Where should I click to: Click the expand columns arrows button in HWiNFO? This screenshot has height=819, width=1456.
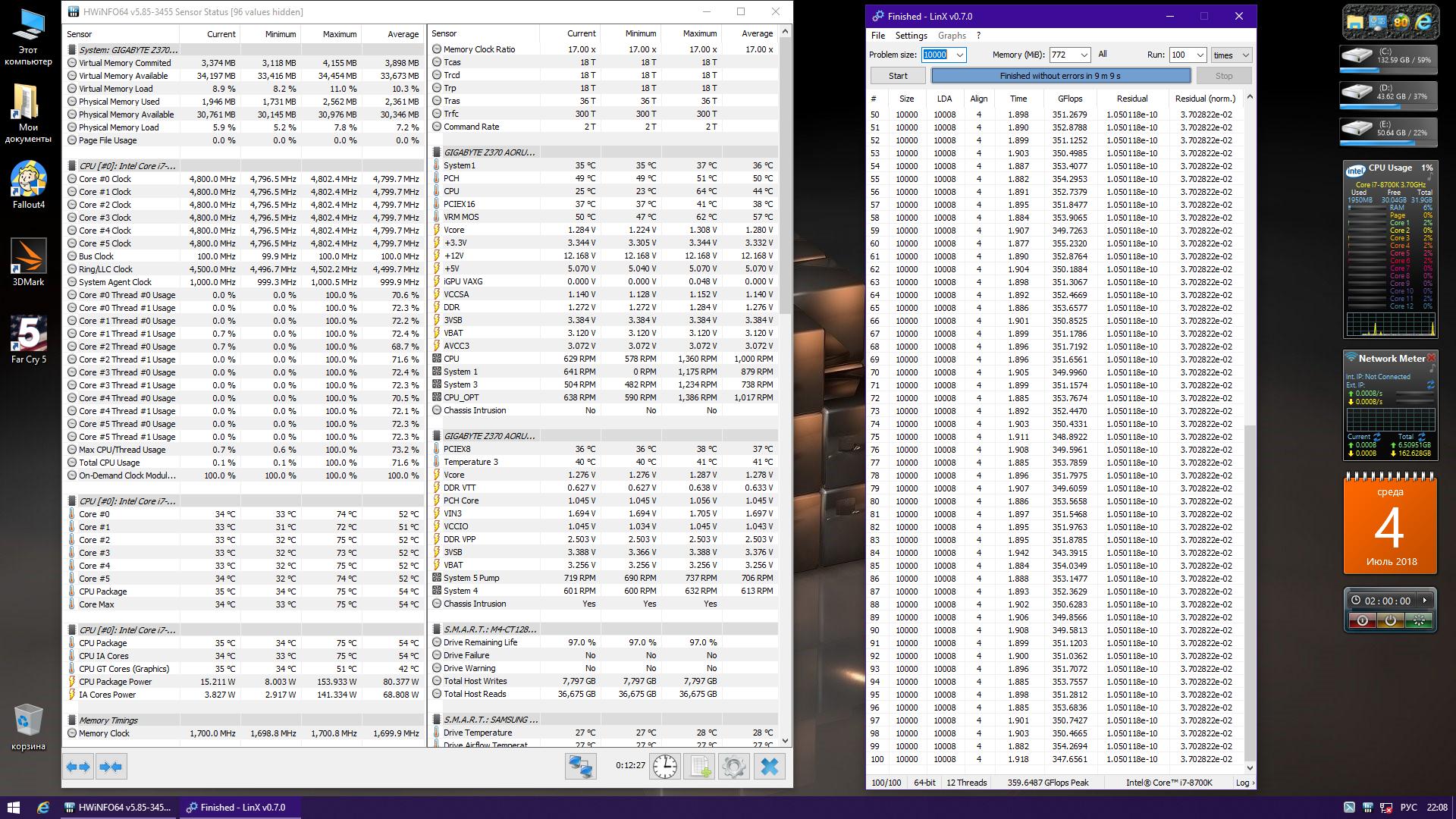(77, 767)
